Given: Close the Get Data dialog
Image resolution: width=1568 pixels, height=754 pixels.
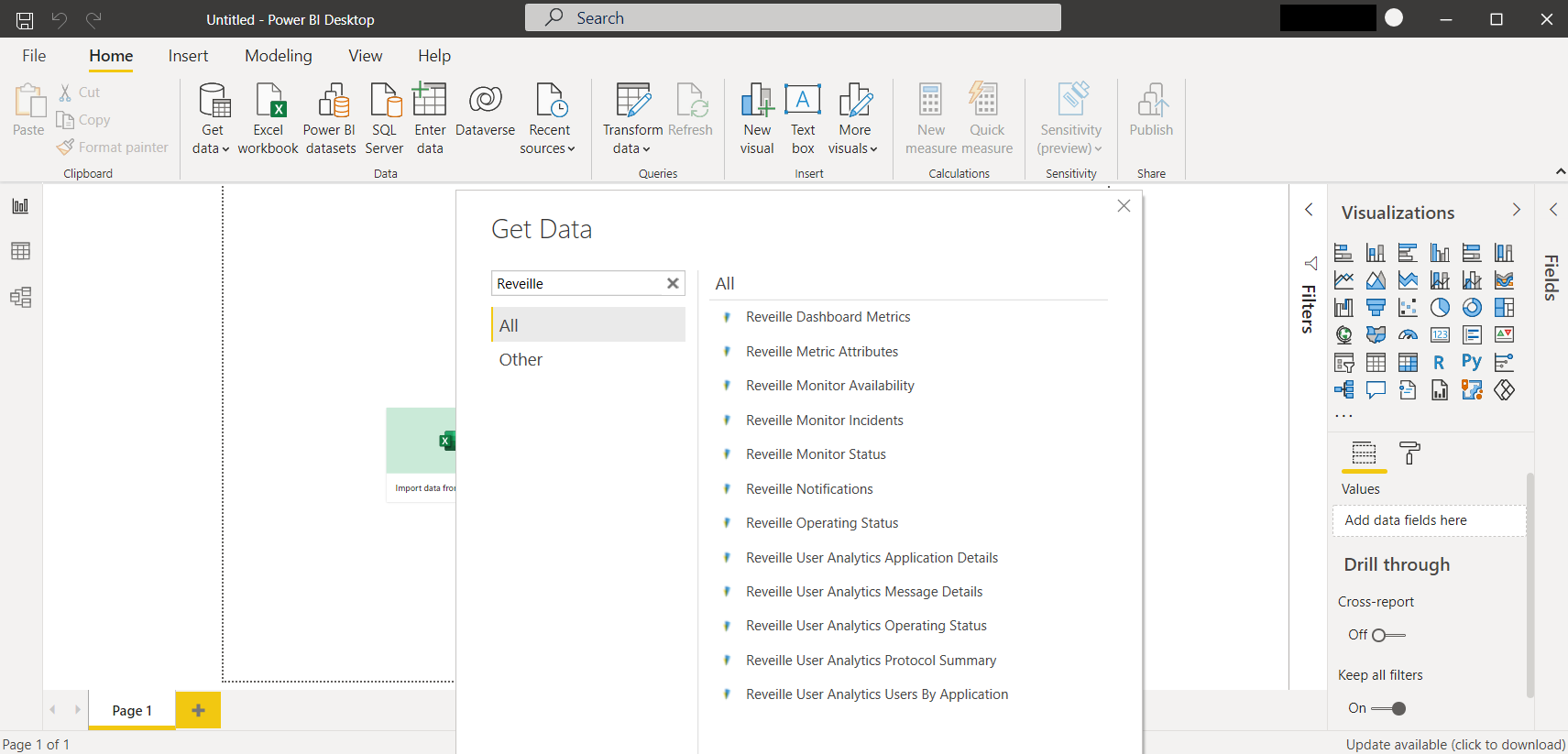Looking at the screenshot, I should (x=1124, y=206).
